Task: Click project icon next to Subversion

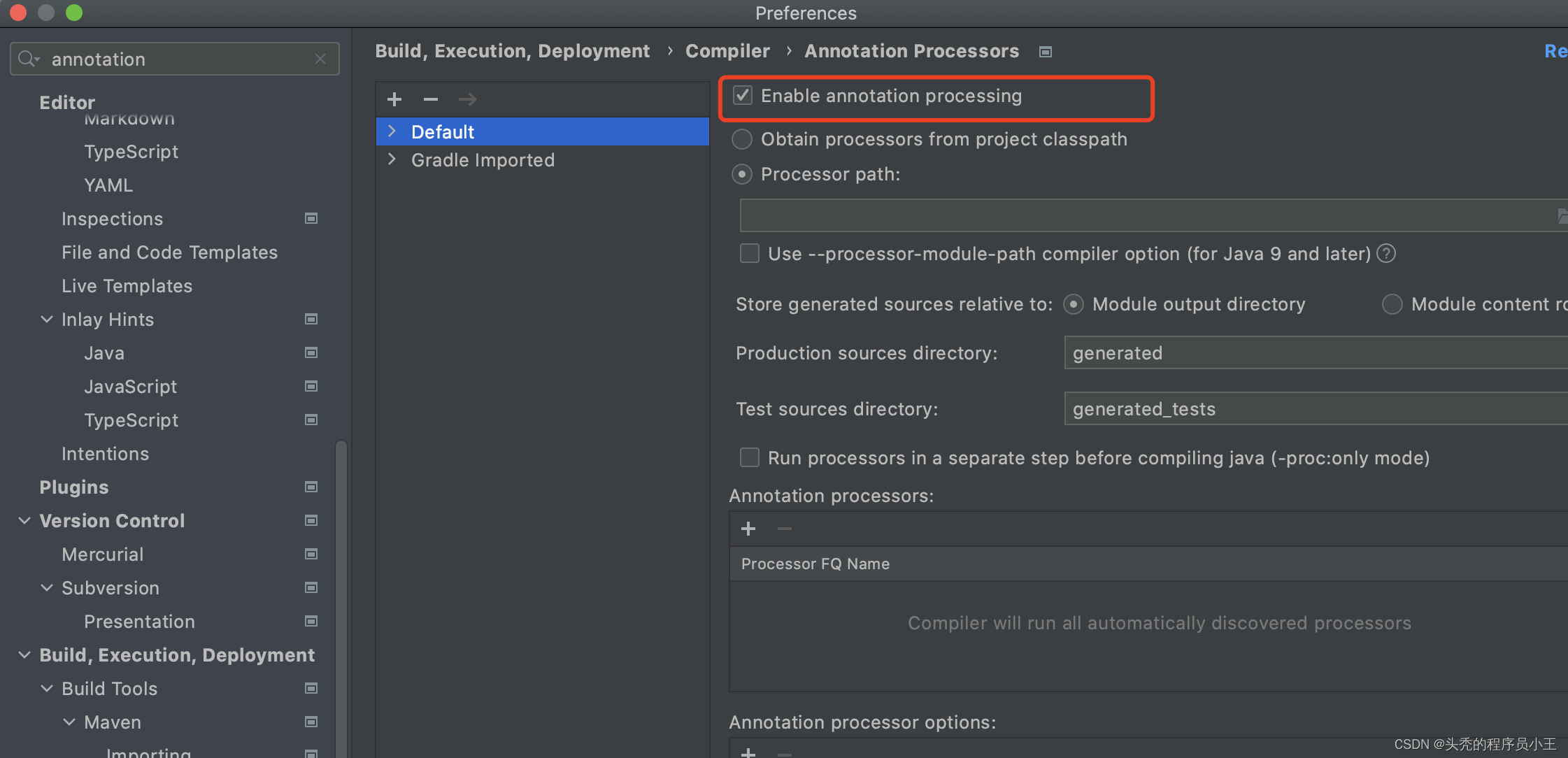Action: [x=311, y=587]
